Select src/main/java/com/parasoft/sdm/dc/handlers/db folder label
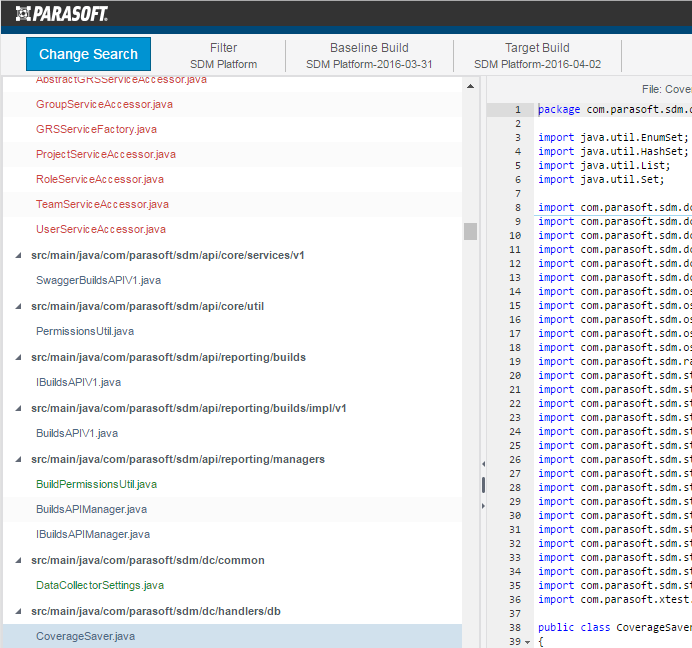This screenshot has width=692, height=648. 156,611
